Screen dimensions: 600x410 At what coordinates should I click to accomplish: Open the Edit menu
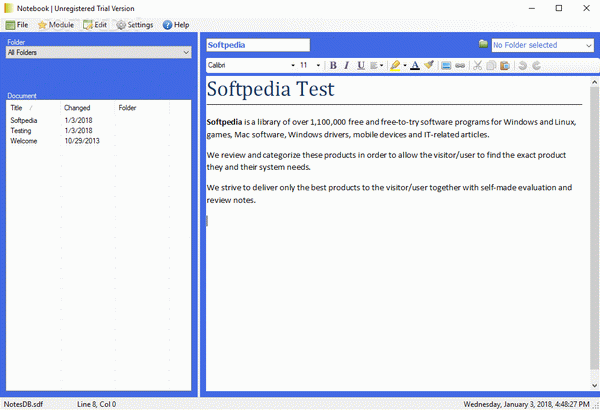(x=95, y=25)
